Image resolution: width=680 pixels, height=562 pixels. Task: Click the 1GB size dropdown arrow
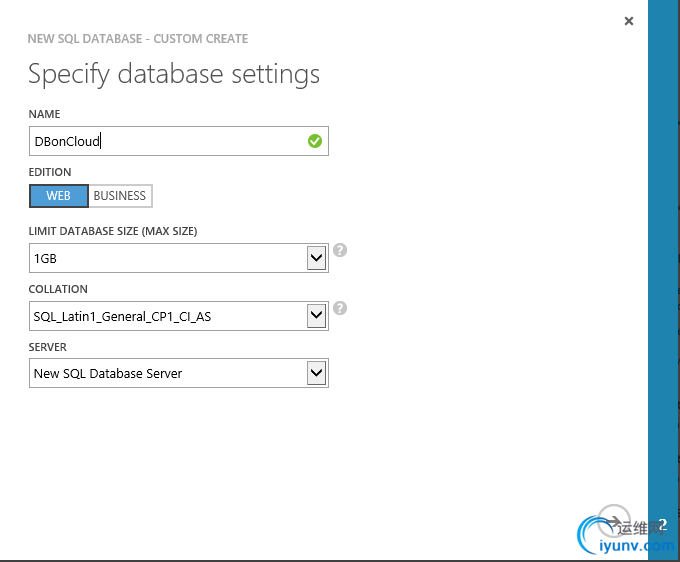click(316, 258)
